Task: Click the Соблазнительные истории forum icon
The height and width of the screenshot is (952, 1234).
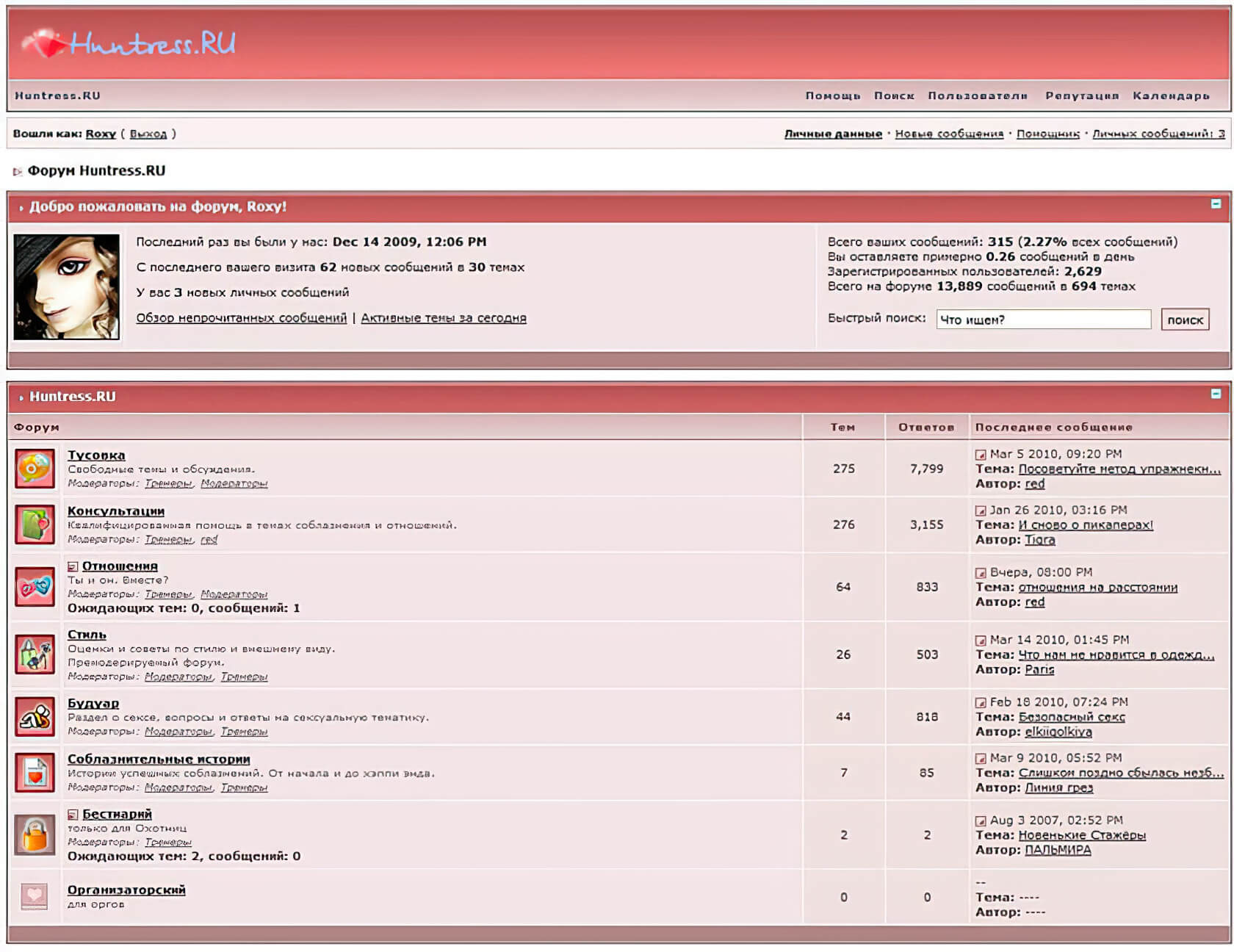Action: pyautogui.click(x=35, y=772)
